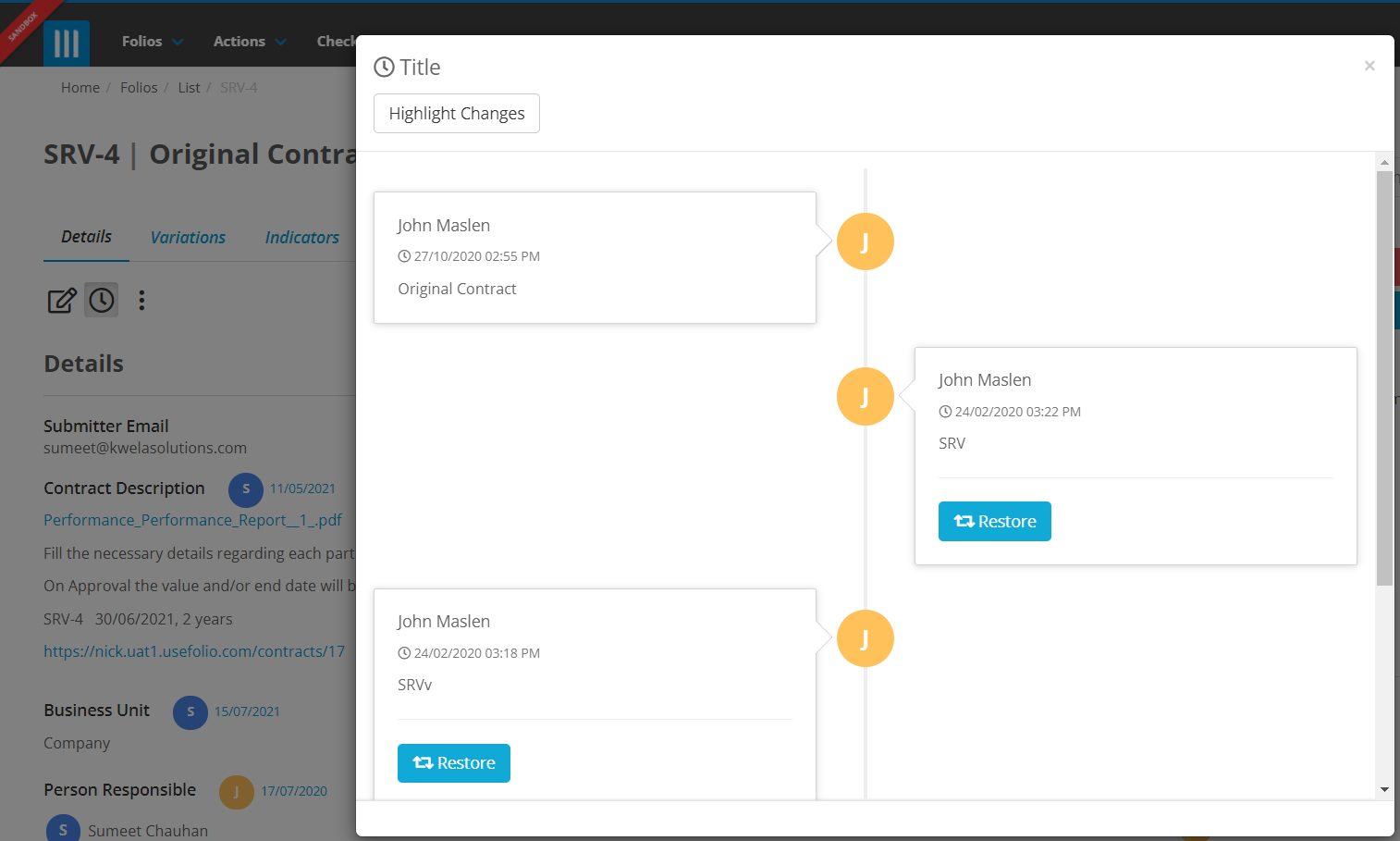Expand the Folios dropdown menu
Viewport: 1400px width, 841px height.
[x=153, y=42]
